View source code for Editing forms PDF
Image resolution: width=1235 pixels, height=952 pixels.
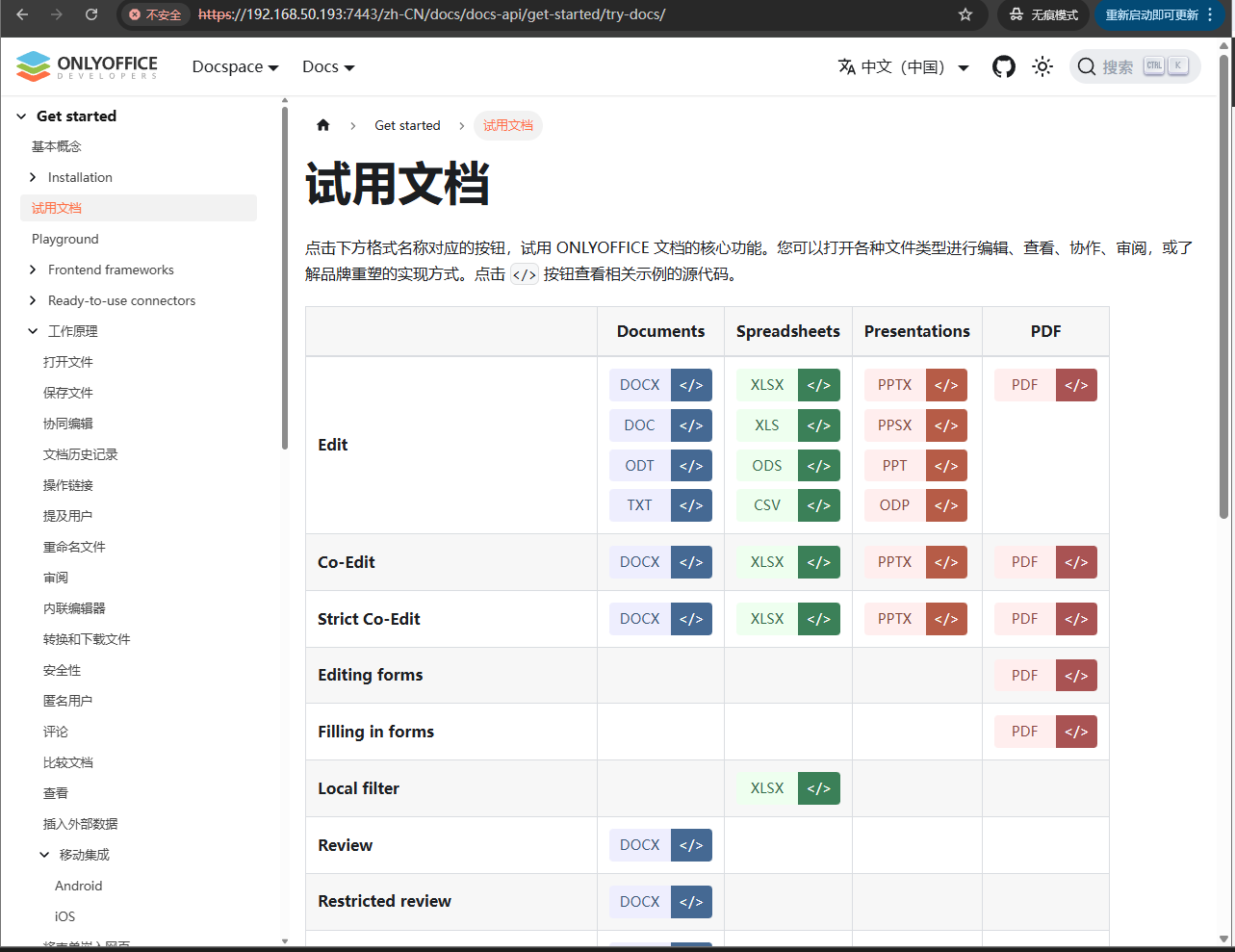point(1076,676)
